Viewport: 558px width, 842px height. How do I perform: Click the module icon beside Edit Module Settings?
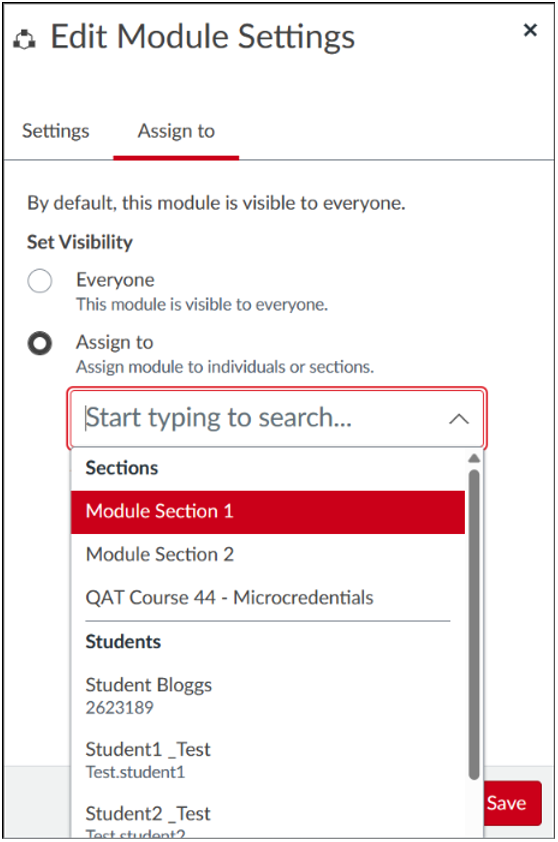click(24, 39)
